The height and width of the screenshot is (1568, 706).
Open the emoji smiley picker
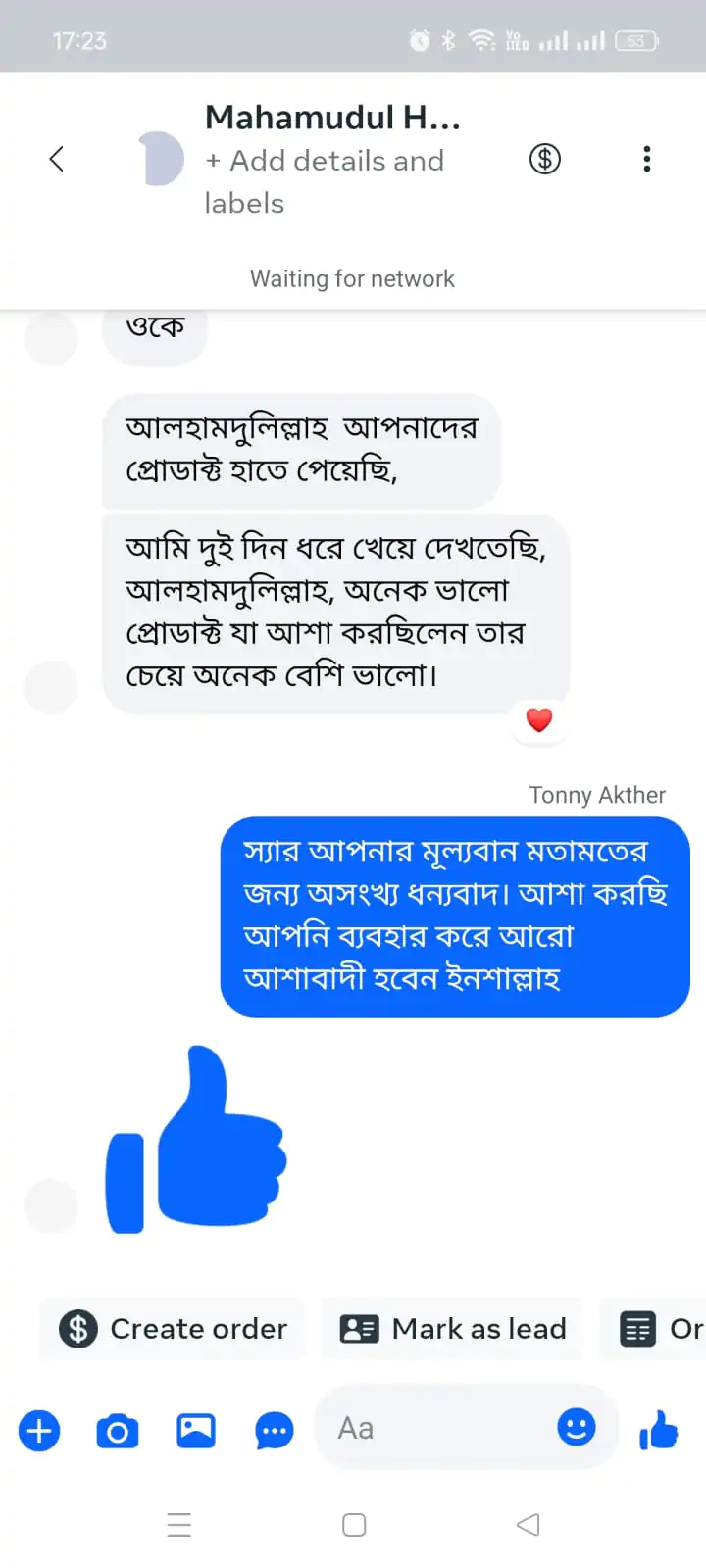[577, 1427]
